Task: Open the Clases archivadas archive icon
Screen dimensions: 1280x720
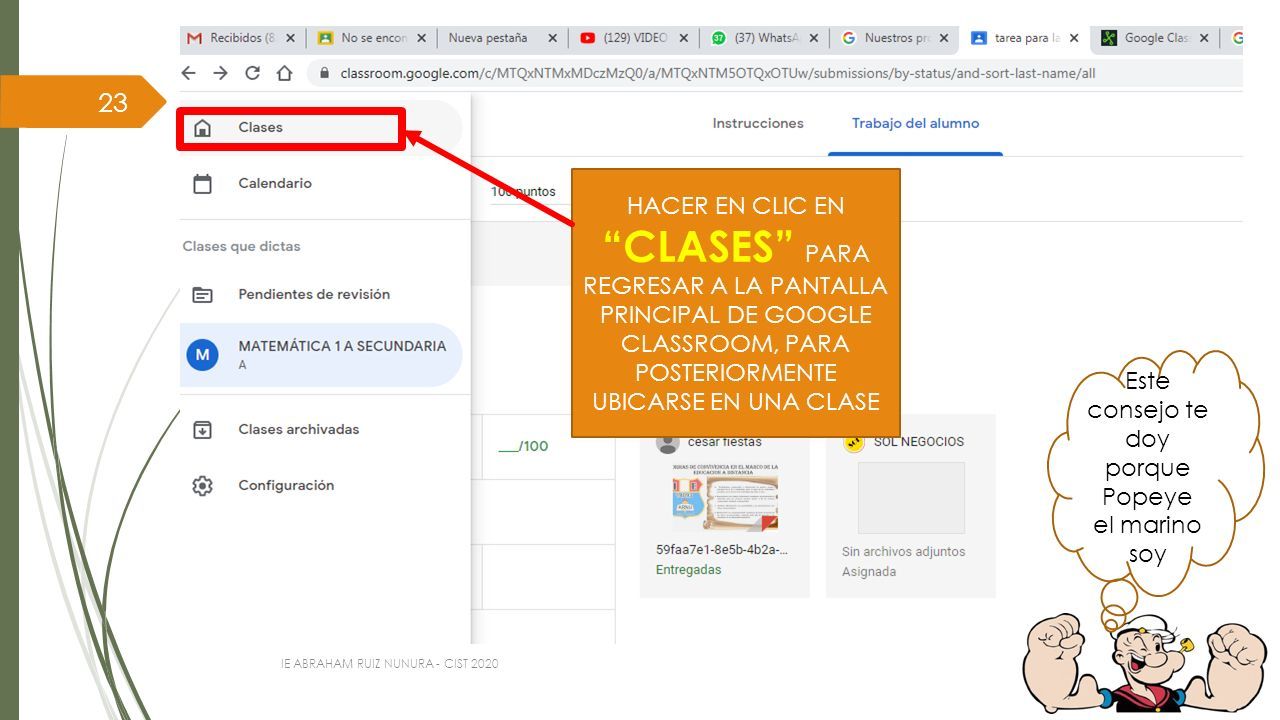Action: [x=202, y=430]
